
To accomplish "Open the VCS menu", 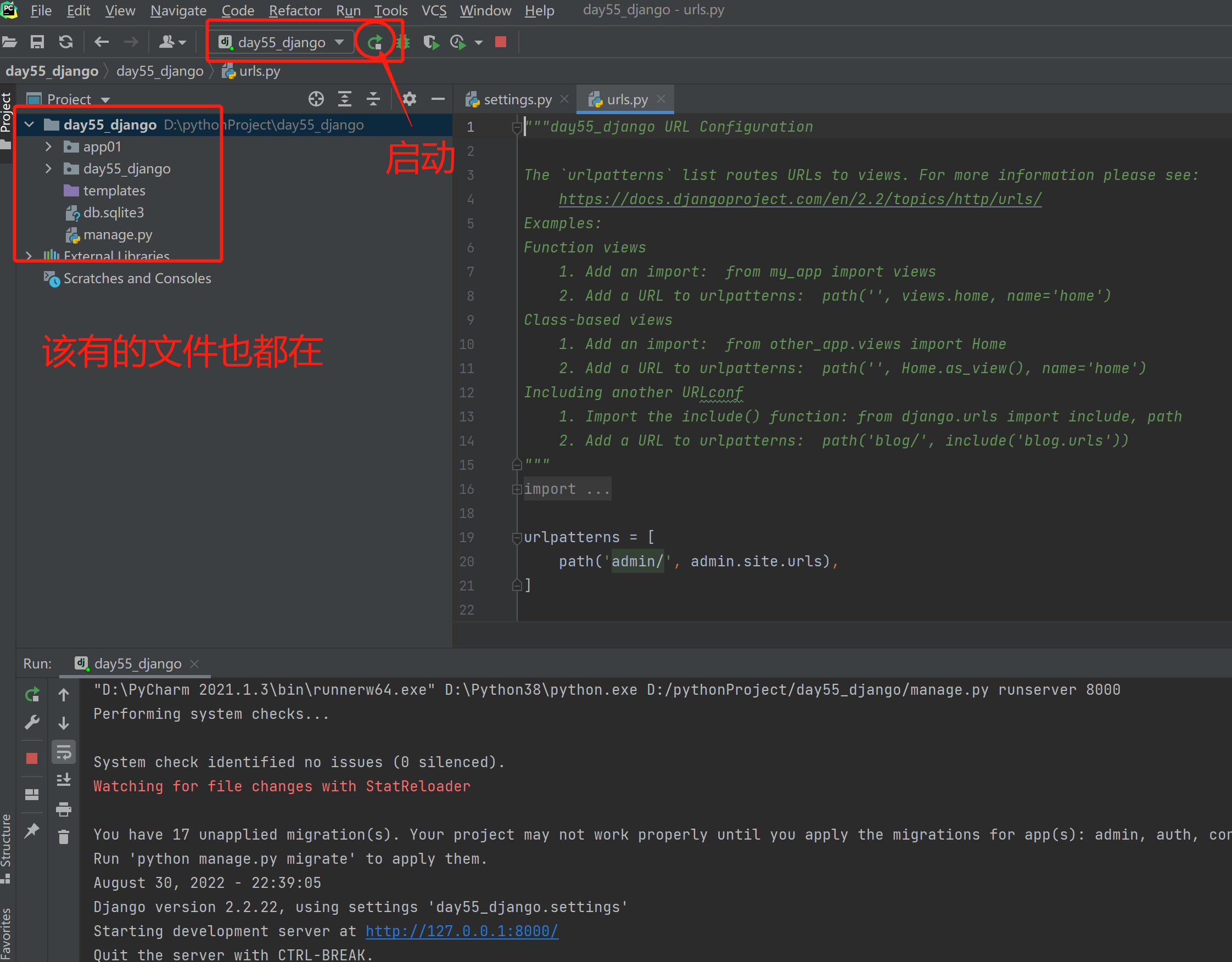I will (x=434, y=10).
